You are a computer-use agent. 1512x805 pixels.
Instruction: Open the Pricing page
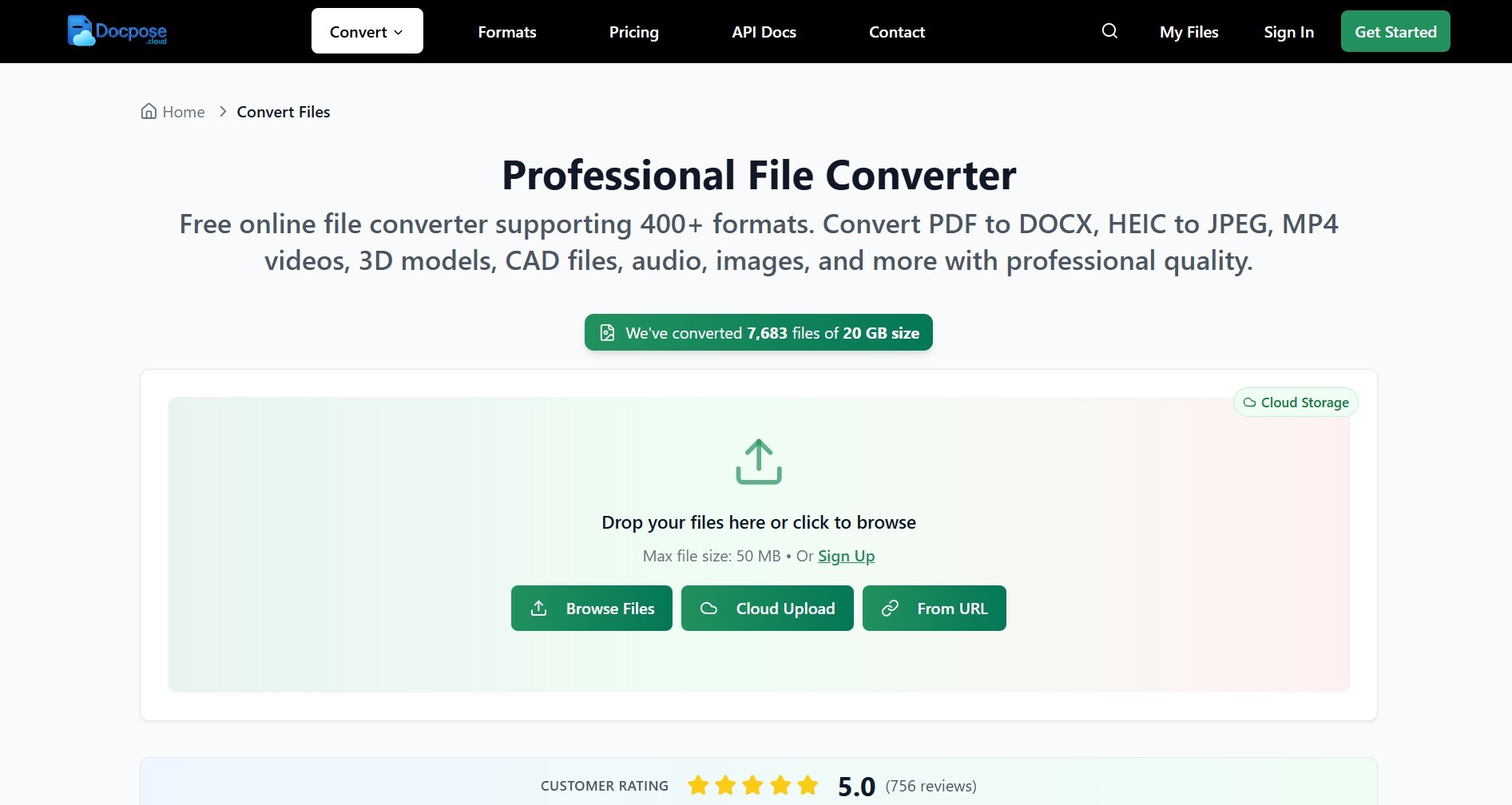(633, 32)
